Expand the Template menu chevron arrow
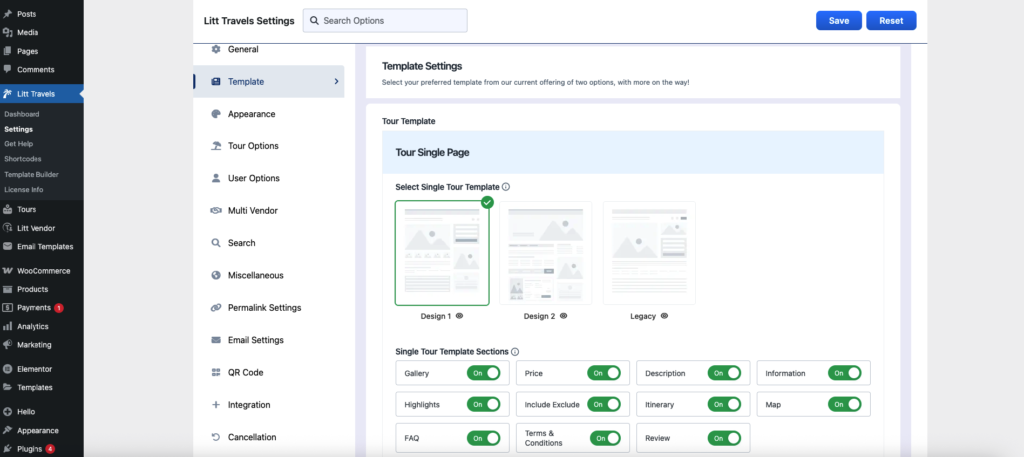 coord(336,81)
